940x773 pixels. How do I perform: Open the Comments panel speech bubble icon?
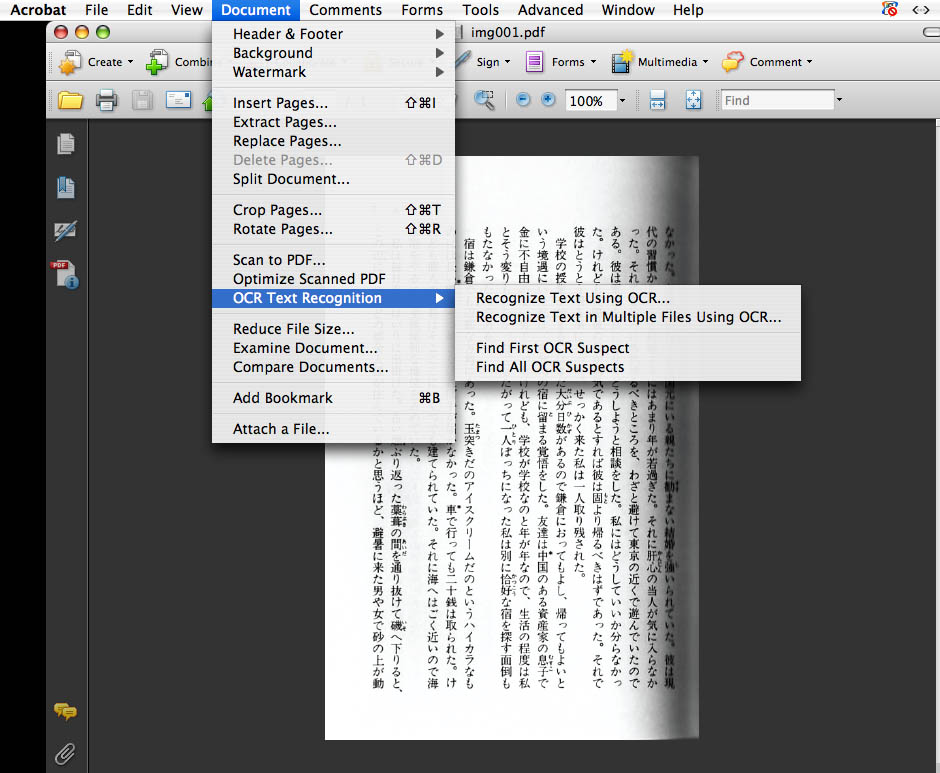pyautogui.click(x=65, y=711)
